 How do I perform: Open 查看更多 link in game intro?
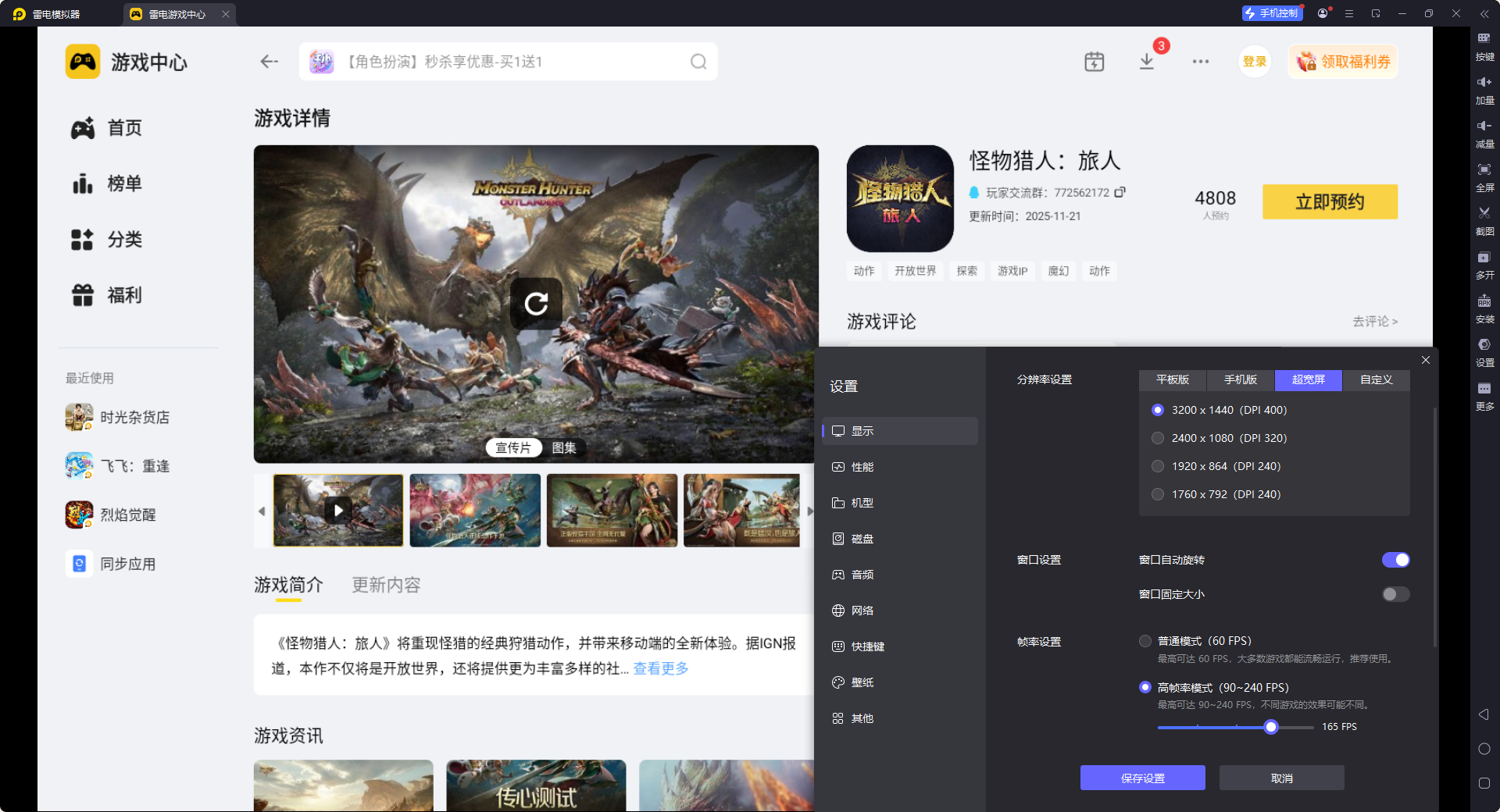(x=661, y=668)
